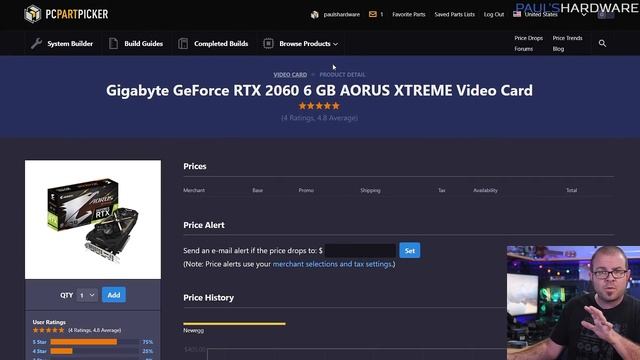Viewport: 640px width, 360px height.
Task: Open Favorite Parts
Action: coord(409,14)
